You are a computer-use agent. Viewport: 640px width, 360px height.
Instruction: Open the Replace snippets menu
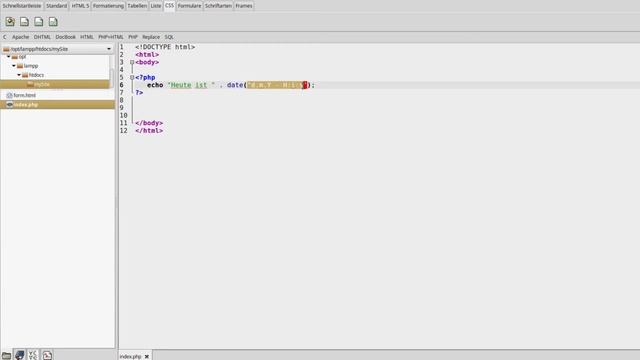151,37
